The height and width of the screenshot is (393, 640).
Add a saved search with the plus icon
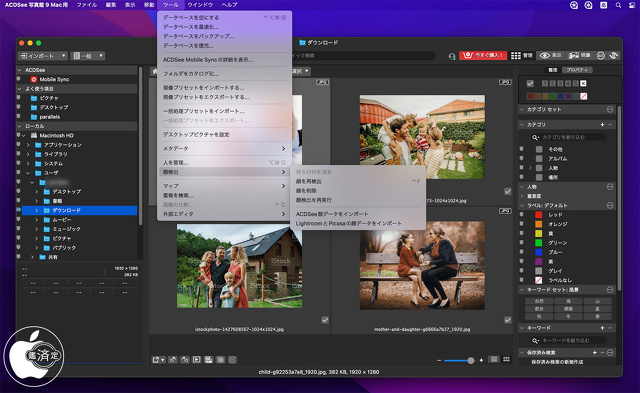tap(595, 352)
